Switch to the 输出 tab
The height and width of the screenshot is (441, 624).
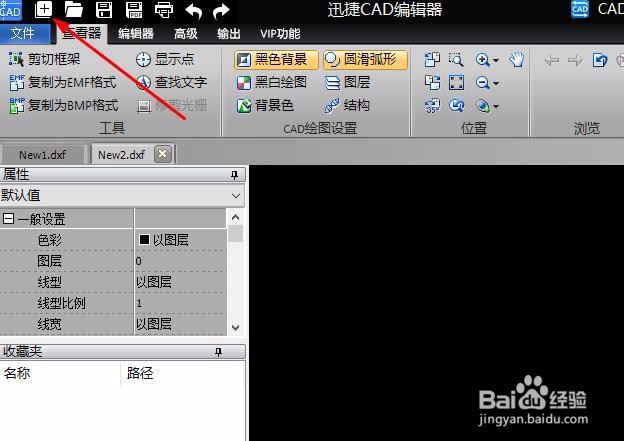229,34
